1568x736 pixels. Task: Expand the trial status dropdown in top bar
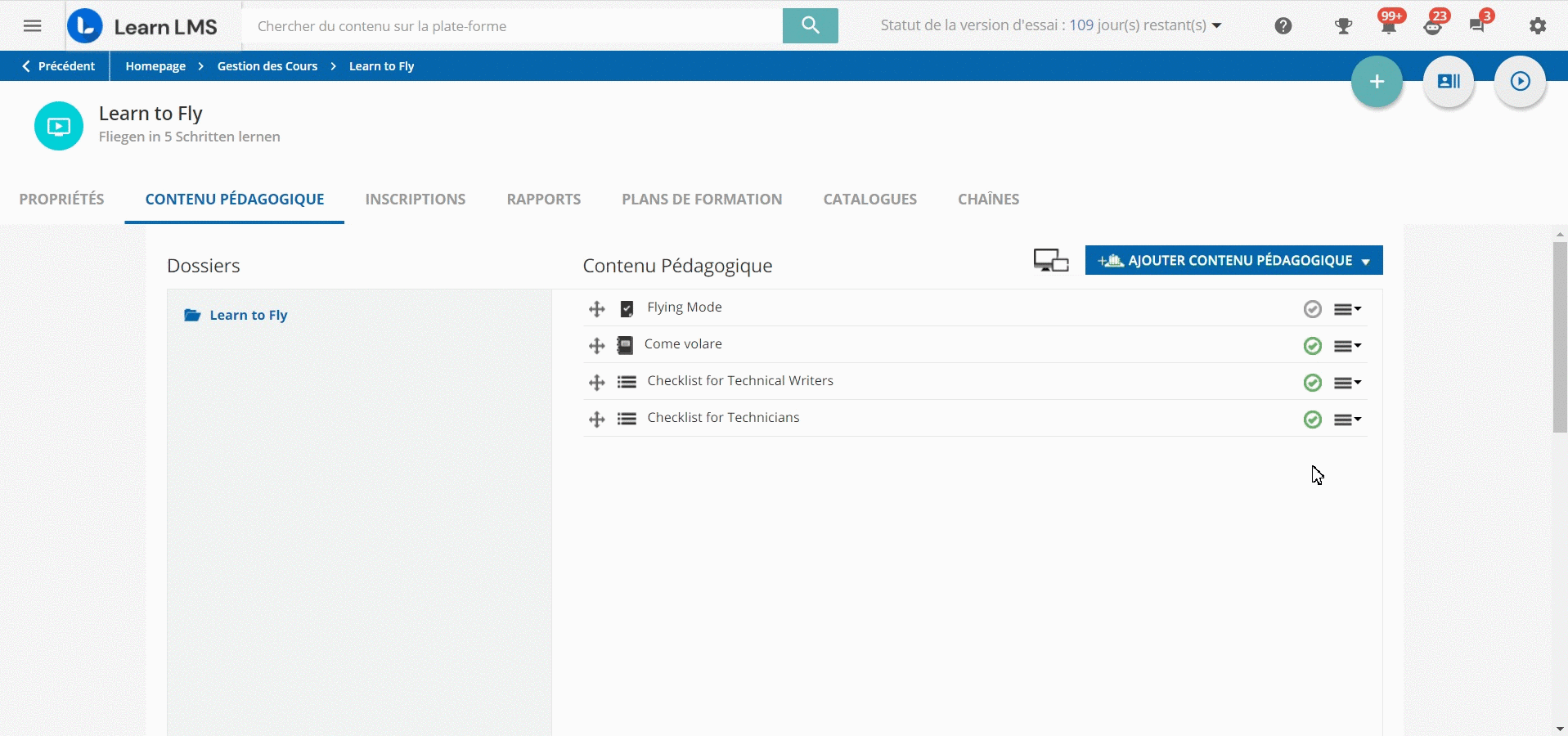click(1216, 25)
